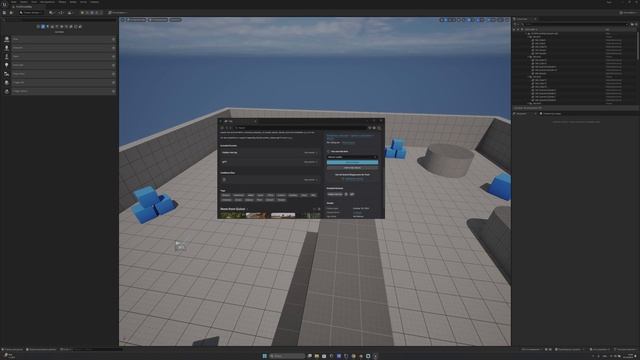This screenshot has width=640, height=360.
Task: Click the Outliner search field
Action: coord(575,24)
